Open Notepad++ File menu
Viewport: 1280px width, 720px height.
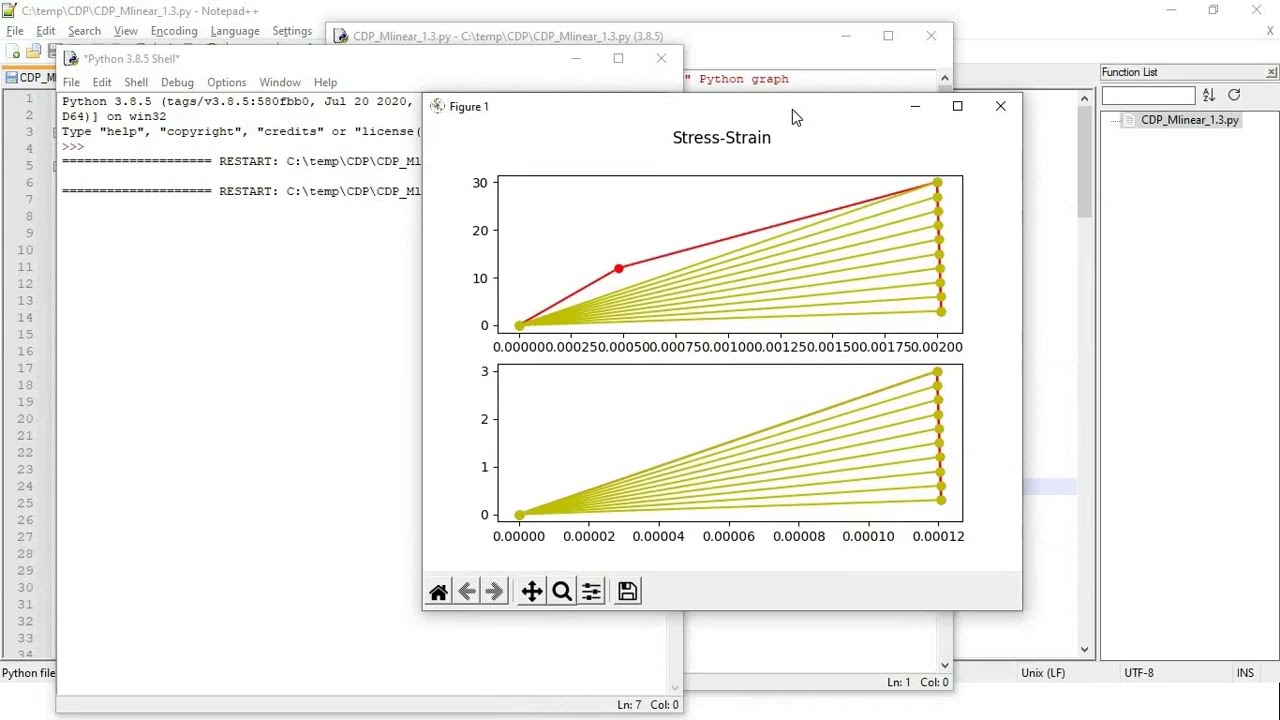[x=15, y=31]
